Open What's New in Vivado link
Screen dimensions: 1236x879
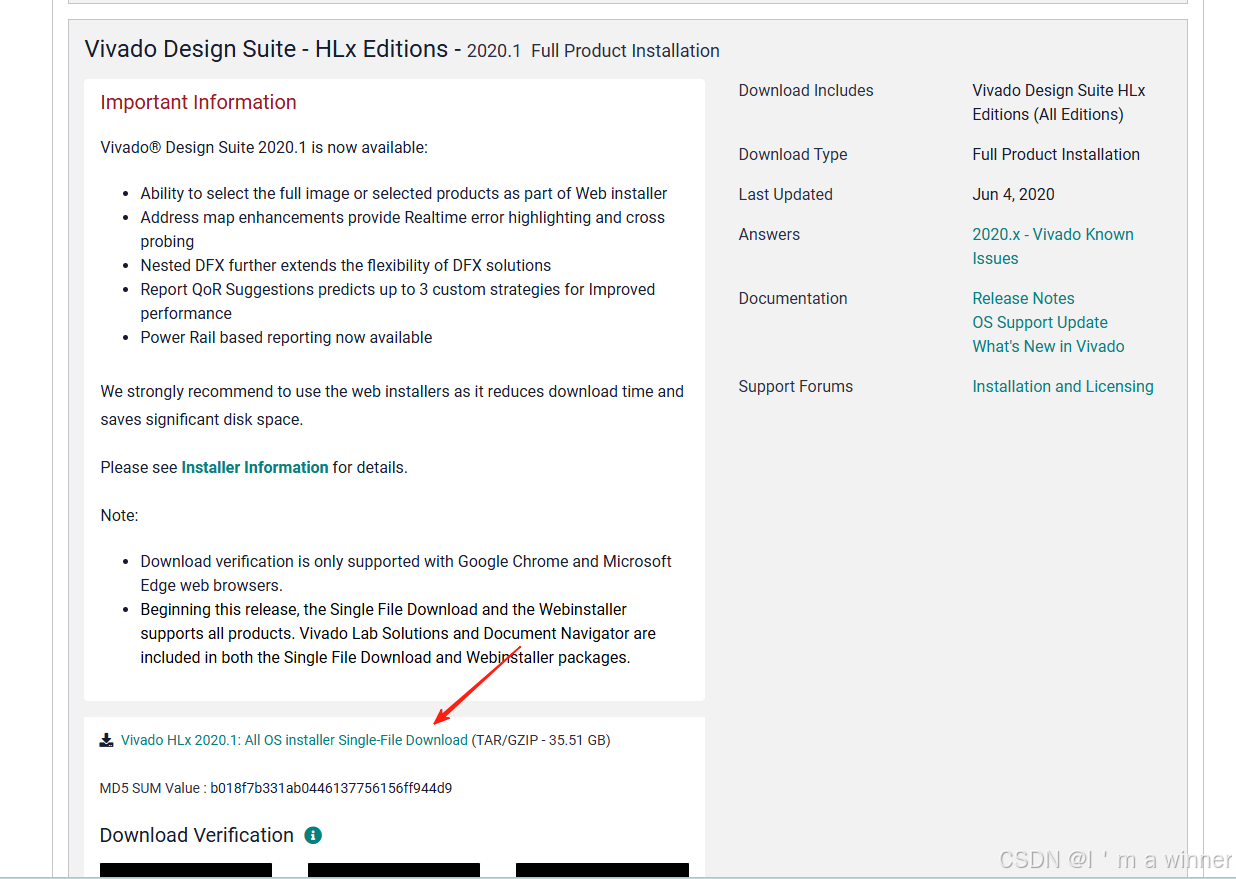(1048, 346)
